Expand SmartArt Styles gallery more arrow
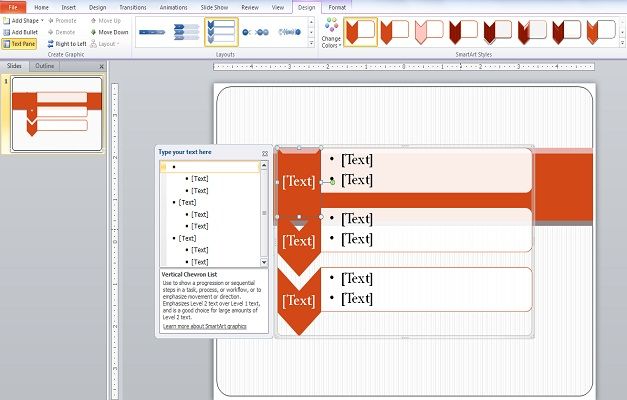Image resolution: width=627 pixels, height=400 pixels. pyautogui.click(x=622, y=43)
